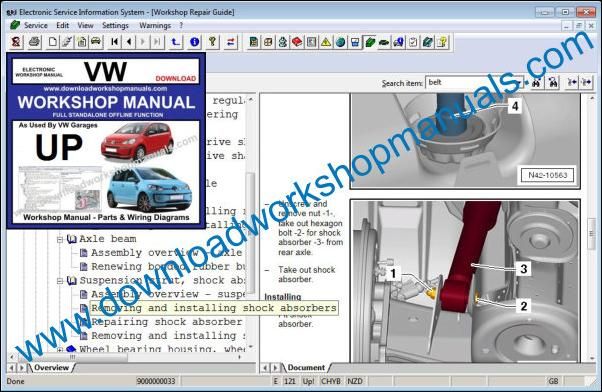Click the teal mechanic figure icon
The width and height of the screenshot is (602, 392).
point(283,42)
